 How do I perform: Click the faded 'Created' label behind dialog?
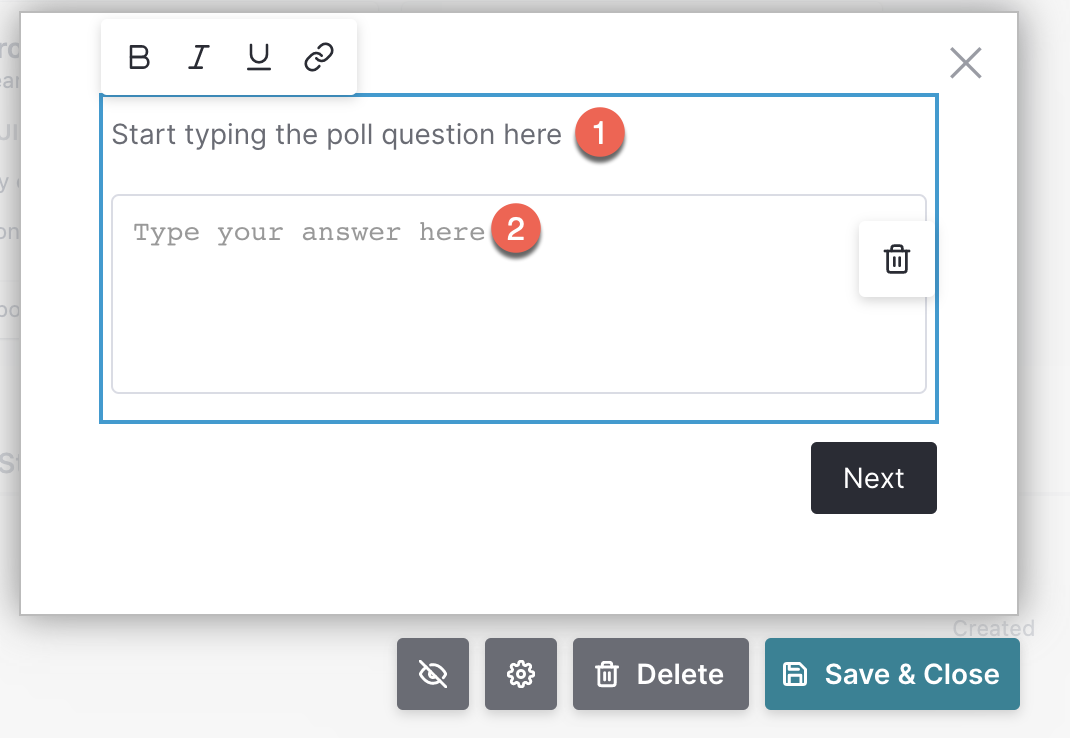click(994, 627)
